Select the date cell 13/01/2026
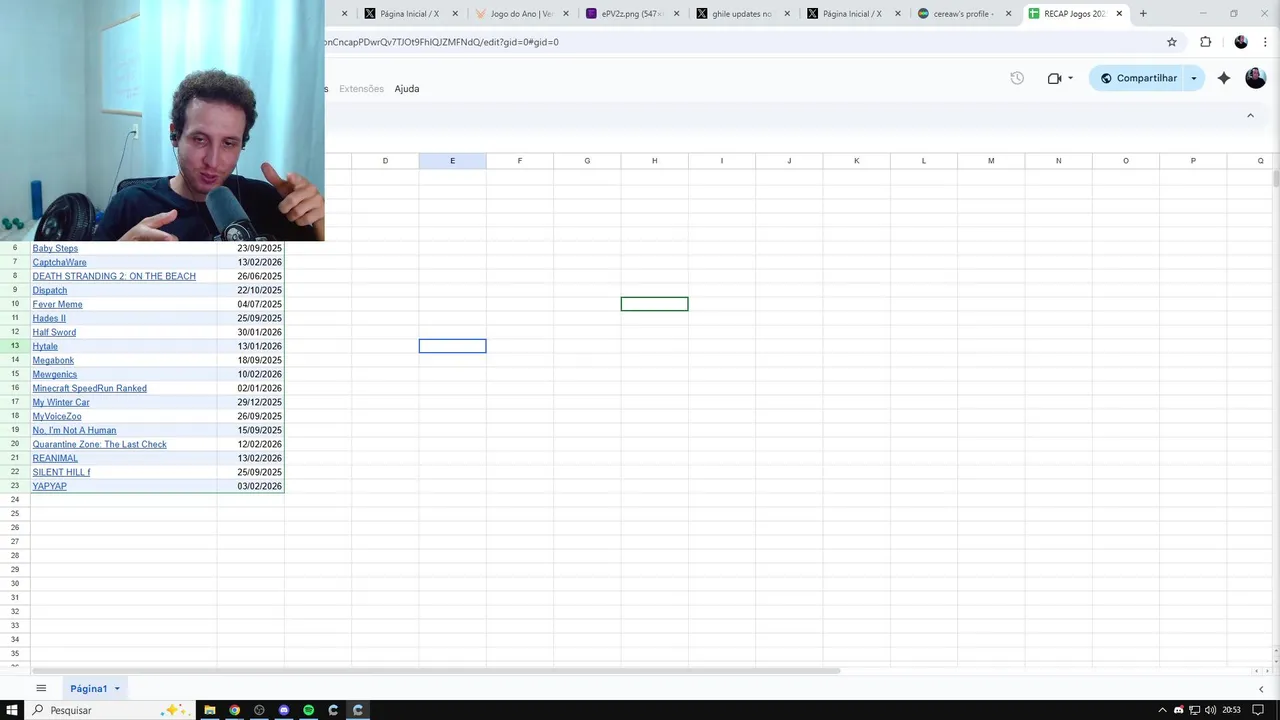 pos(250,346)
